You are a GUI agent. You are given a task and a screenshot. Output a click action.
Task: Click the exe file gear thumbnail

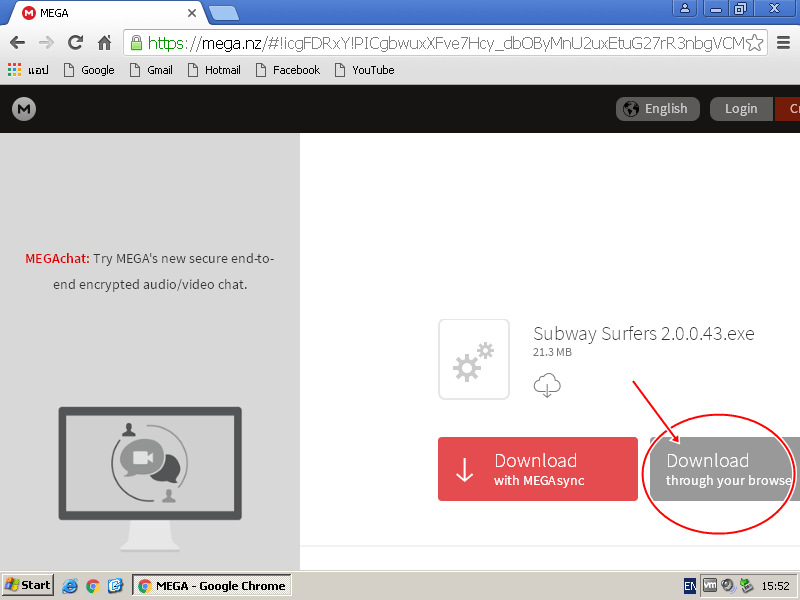[474, 359]
